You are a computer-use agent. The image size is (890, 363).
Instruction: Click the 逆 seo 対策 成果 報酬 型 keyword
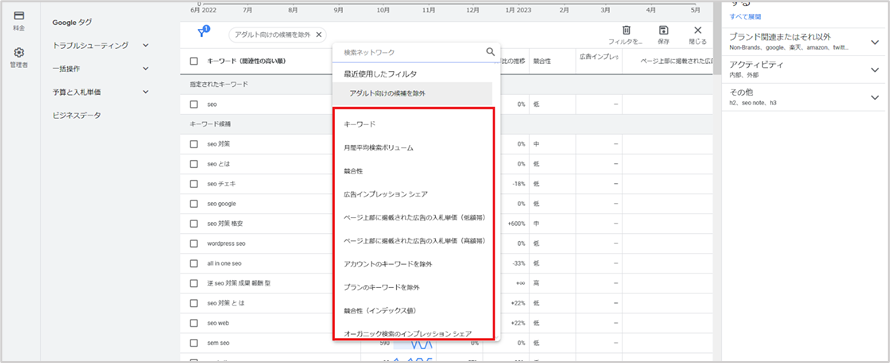click(x=238, y=283)
